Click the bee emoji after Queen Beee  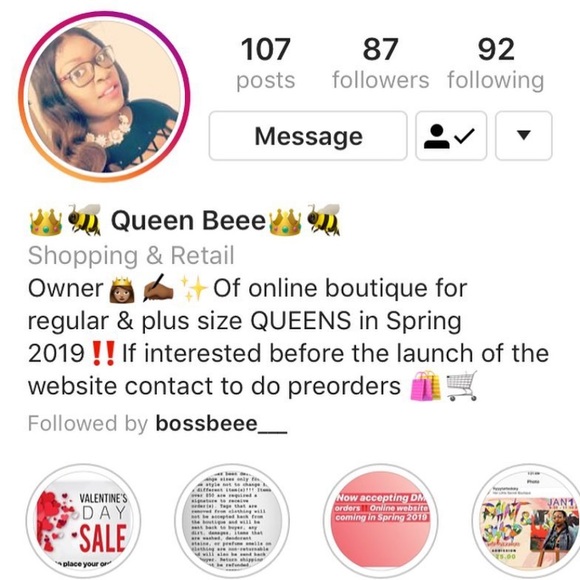[323, 220]
